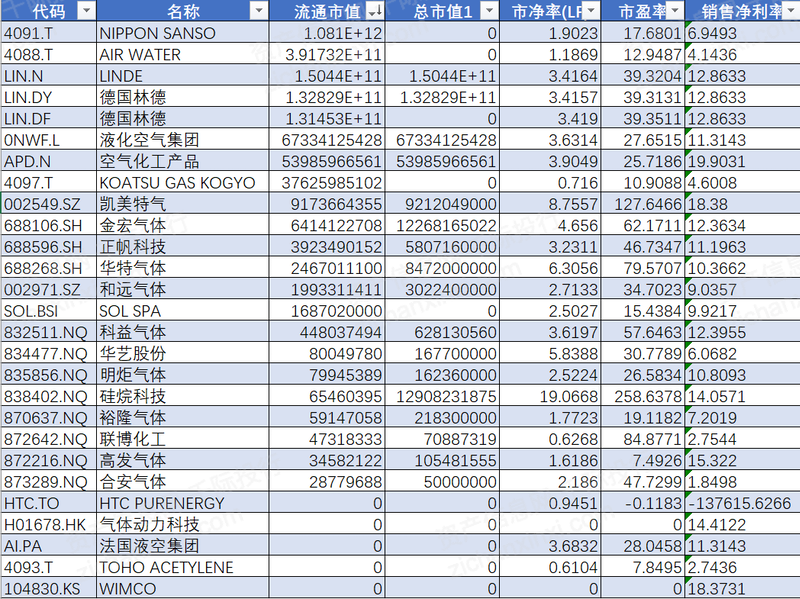
Task: Click the filter arrow beside 代码 header
Action: (85, 11)
